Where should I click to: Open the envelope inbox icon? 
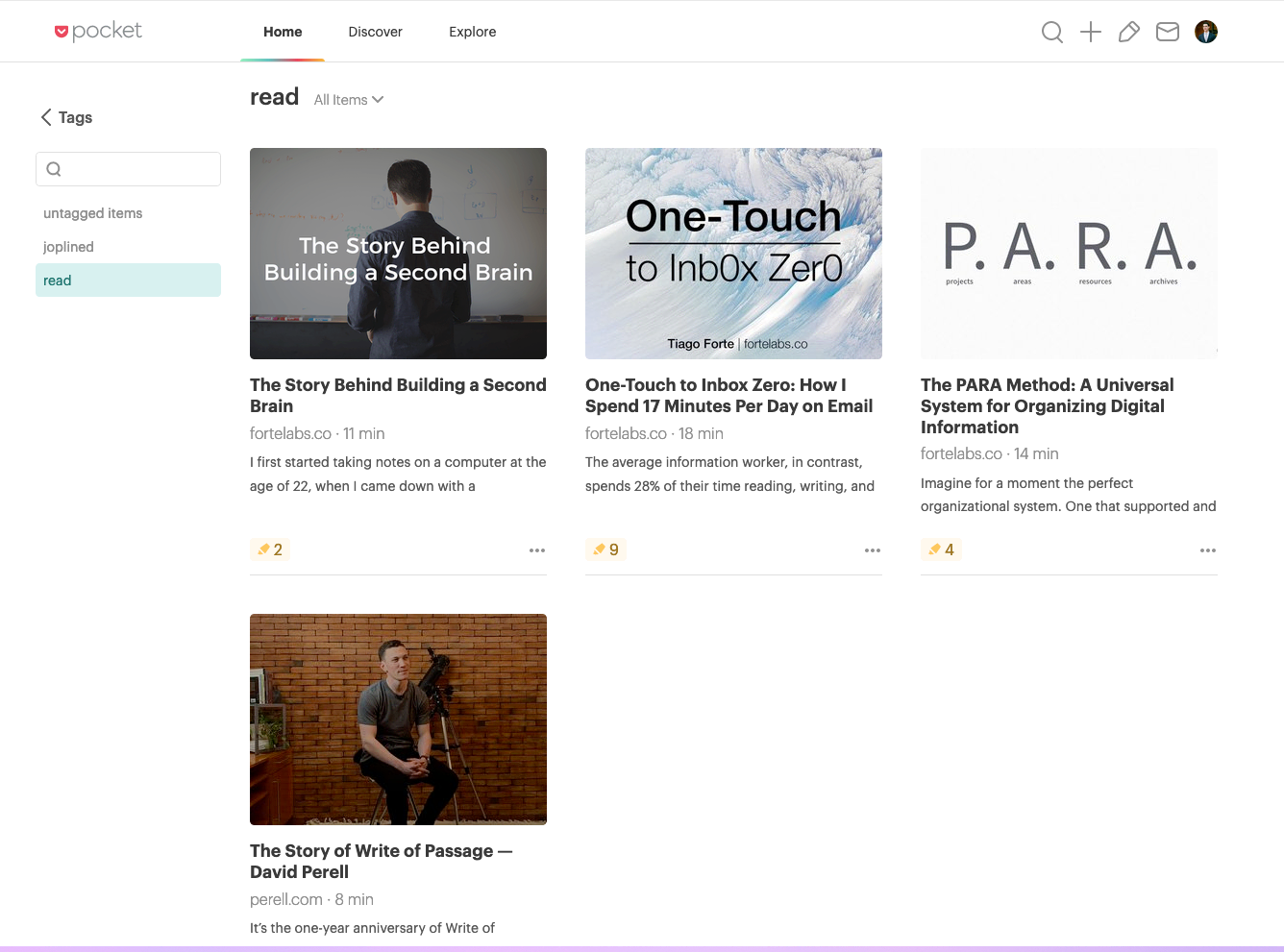click(x=1168, y=32)
